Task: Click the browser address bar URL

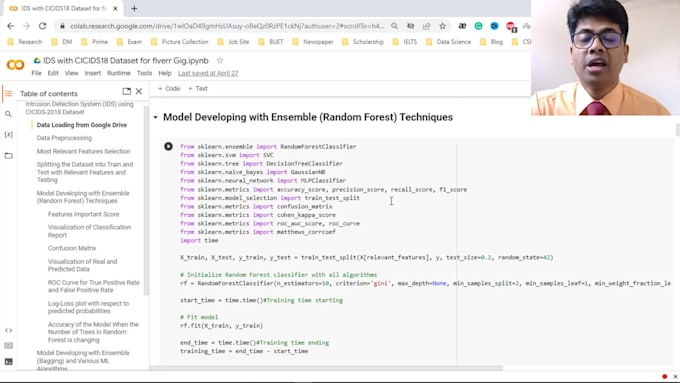Action: tap(227, 26)
